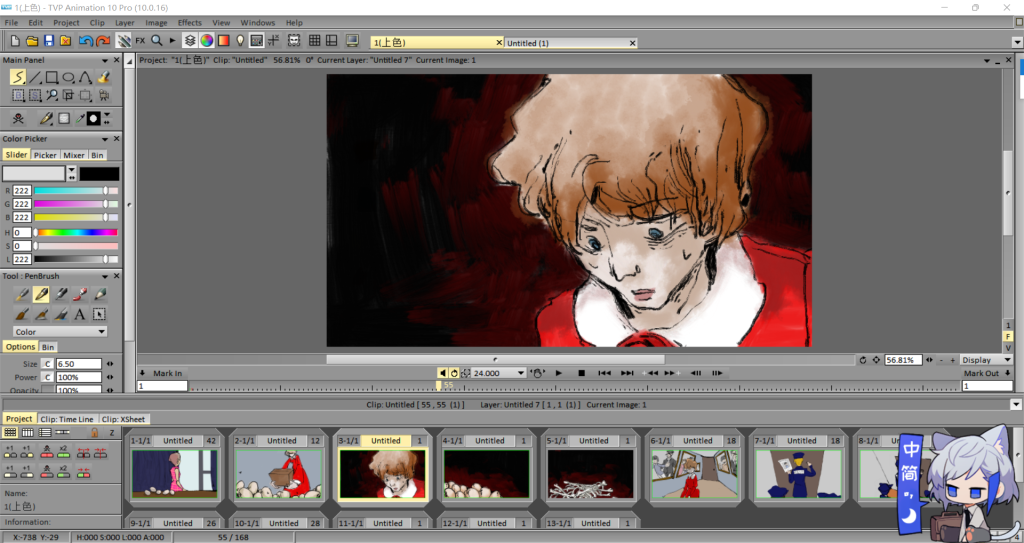This screenshot has width=1024, height=543.
Task: Toggle loop playback button
Action: pyautogui.click(x=455, y=373)
